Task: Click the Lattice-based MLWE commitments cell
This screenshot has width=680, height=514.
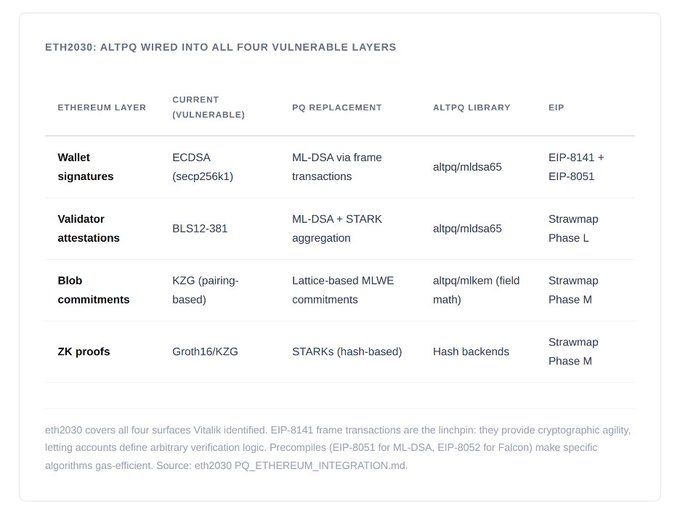Action: (x=343, y=290)
